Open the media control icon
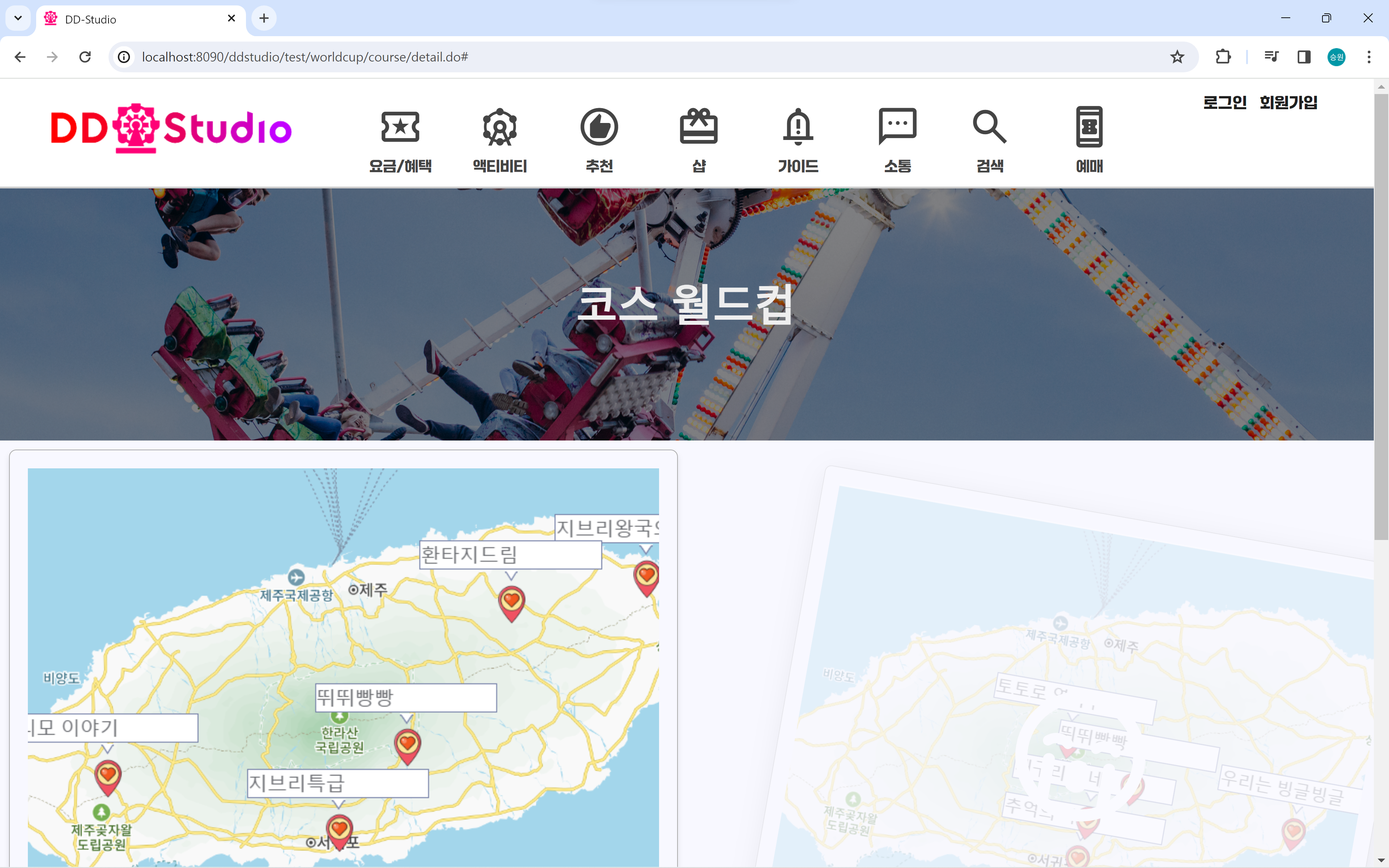1389x868 pixels. [1271, 57]
